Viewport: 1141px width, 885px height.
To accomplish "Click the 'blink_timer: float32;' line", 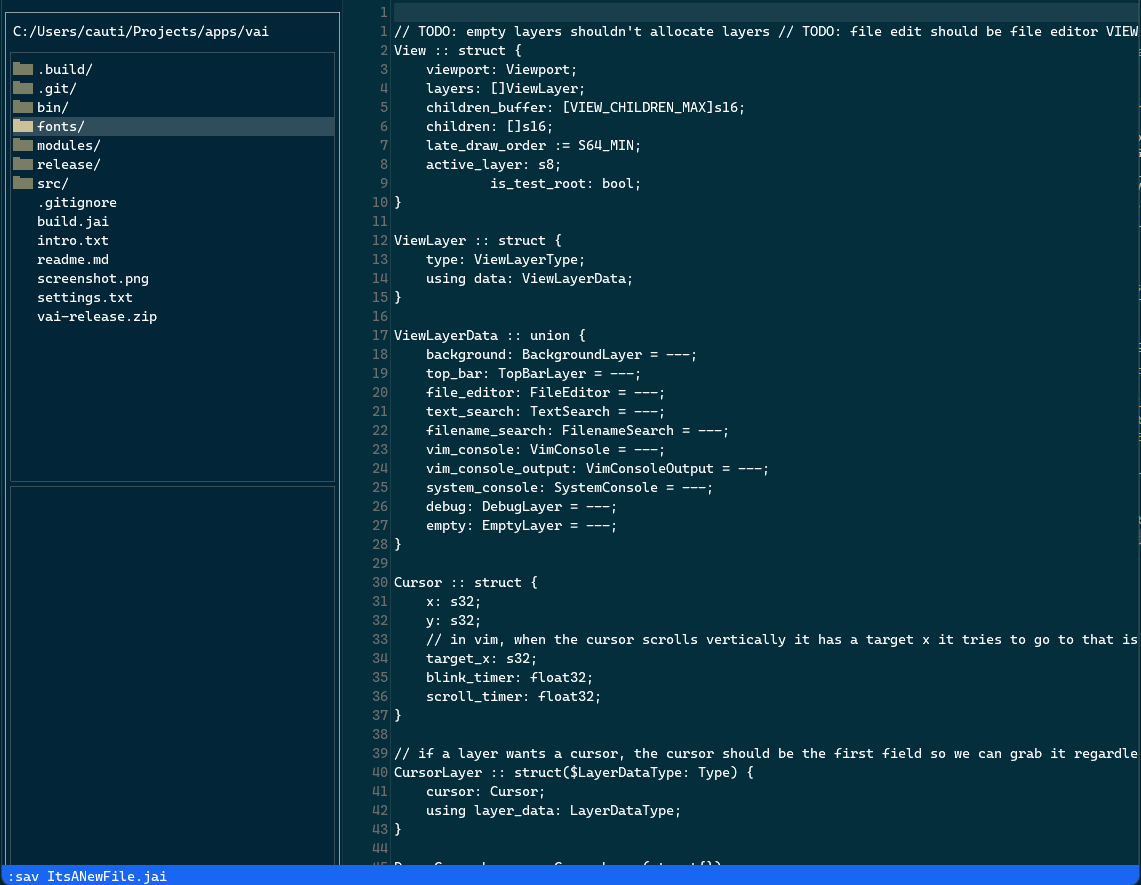I will click(509, 677).
